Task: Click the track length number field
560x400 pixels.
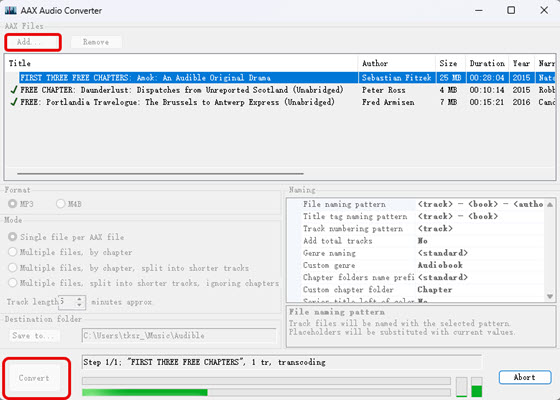Action: [67, 302]
